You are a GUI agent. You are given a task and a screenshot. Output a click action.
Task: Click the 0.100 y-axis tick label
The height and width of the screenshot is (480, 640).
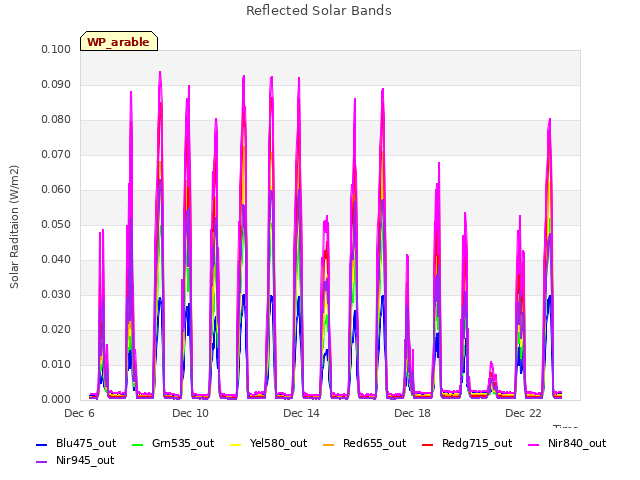pos(56,49)
